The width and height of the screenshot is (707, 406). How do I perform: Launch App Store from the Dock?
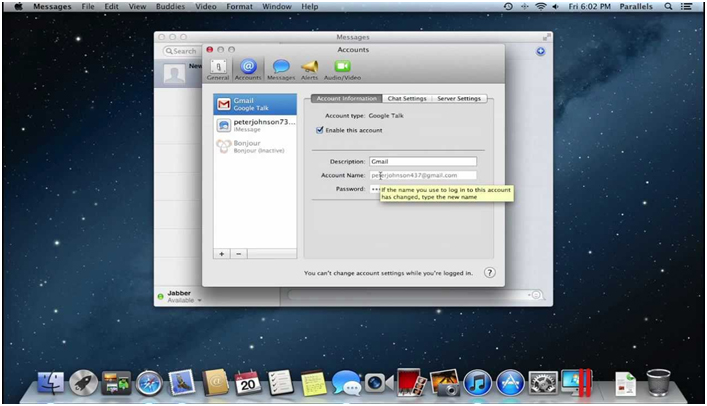pyautogui.click(x=510, y=383)
